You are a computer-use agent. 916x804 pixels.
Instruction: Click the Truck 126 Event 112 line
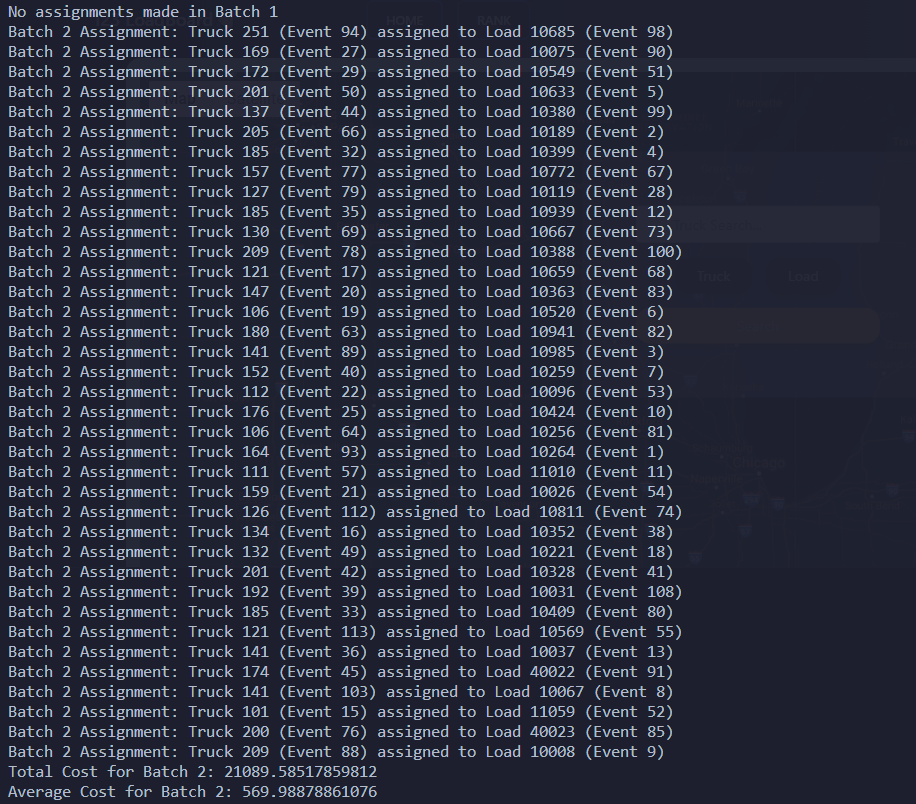[x=345, y=512]
